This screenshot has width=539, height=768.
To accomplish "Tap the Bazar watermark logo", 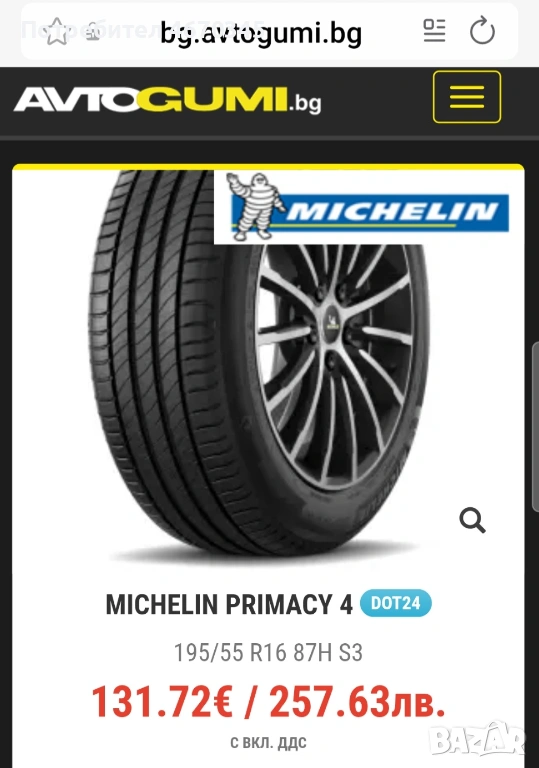I will coord(479,740).
